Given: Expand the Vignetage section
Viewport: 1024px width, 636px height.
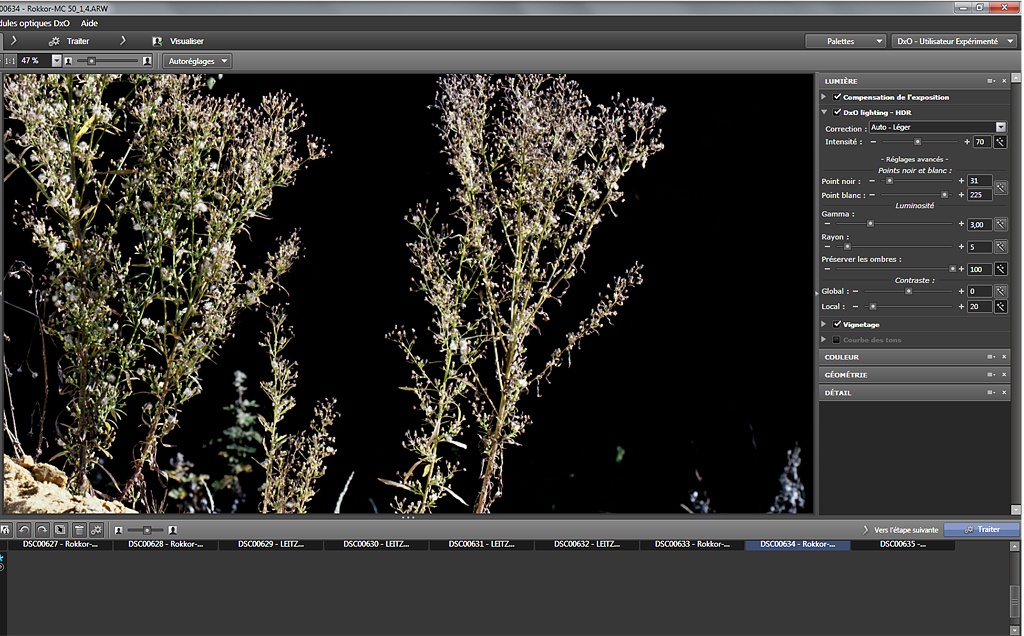Looking at the screenshot, I should coord(824,324).
